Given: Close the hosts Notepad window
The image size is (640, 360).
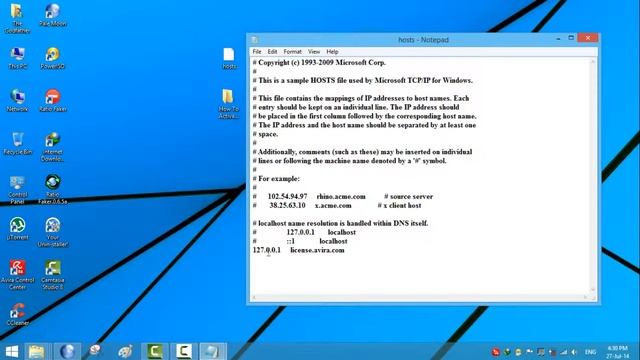Looking at the screenshot, I should pos(588,38).
